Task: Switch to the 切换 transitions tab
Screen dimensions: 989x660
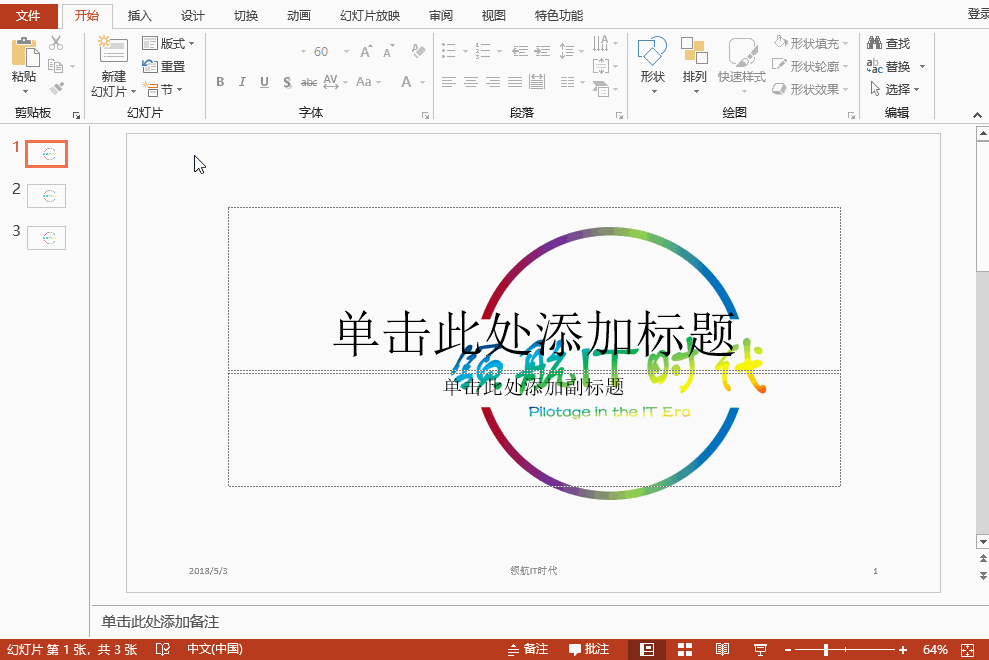Action: tap(246, 16)
